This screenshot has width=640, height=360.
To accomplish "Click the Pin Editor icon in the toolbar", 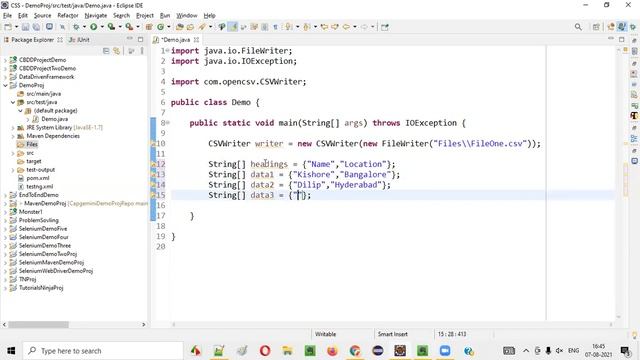I will click(385, 27).
